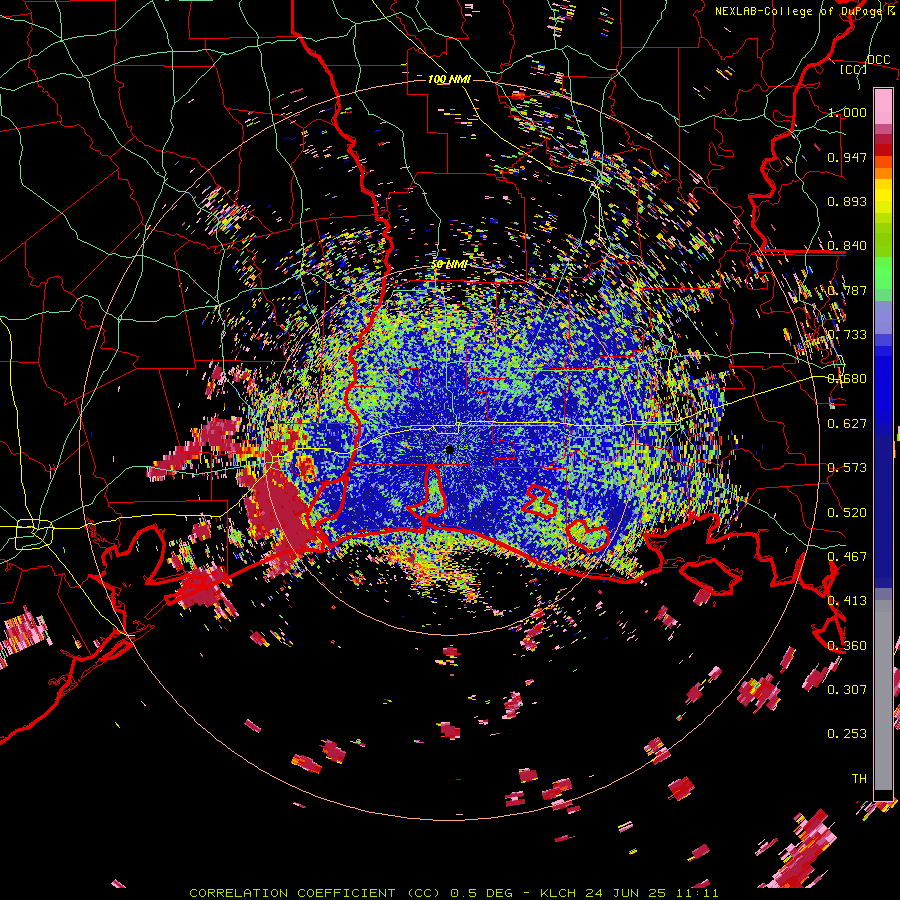This screenshot has width=900, height=900.
Task: Click the KLCH station identifier in the caption
Action: pyautogui.click(x=558, y=893)
